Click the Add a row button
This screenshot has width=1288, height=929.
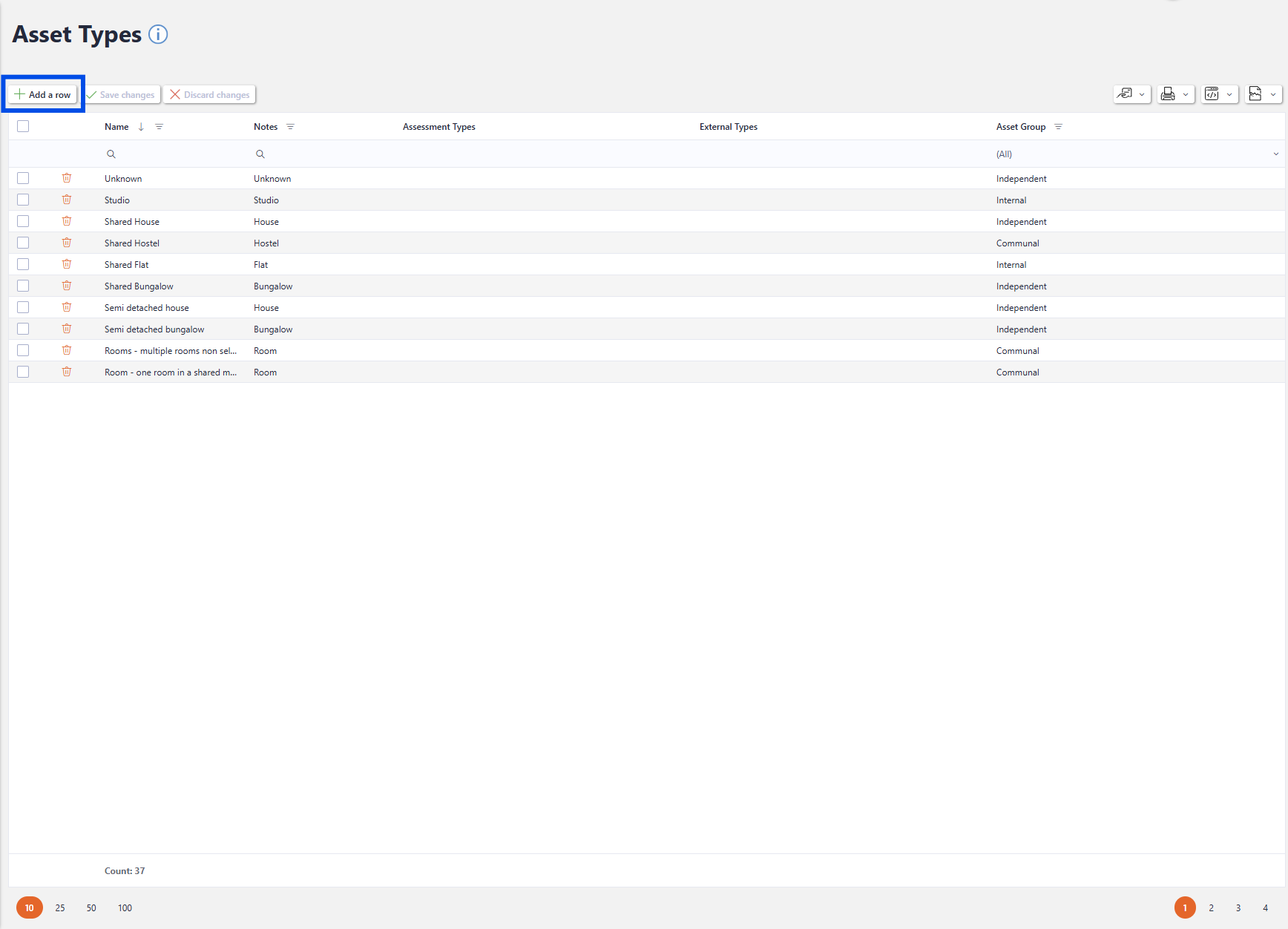pos(43,94)
